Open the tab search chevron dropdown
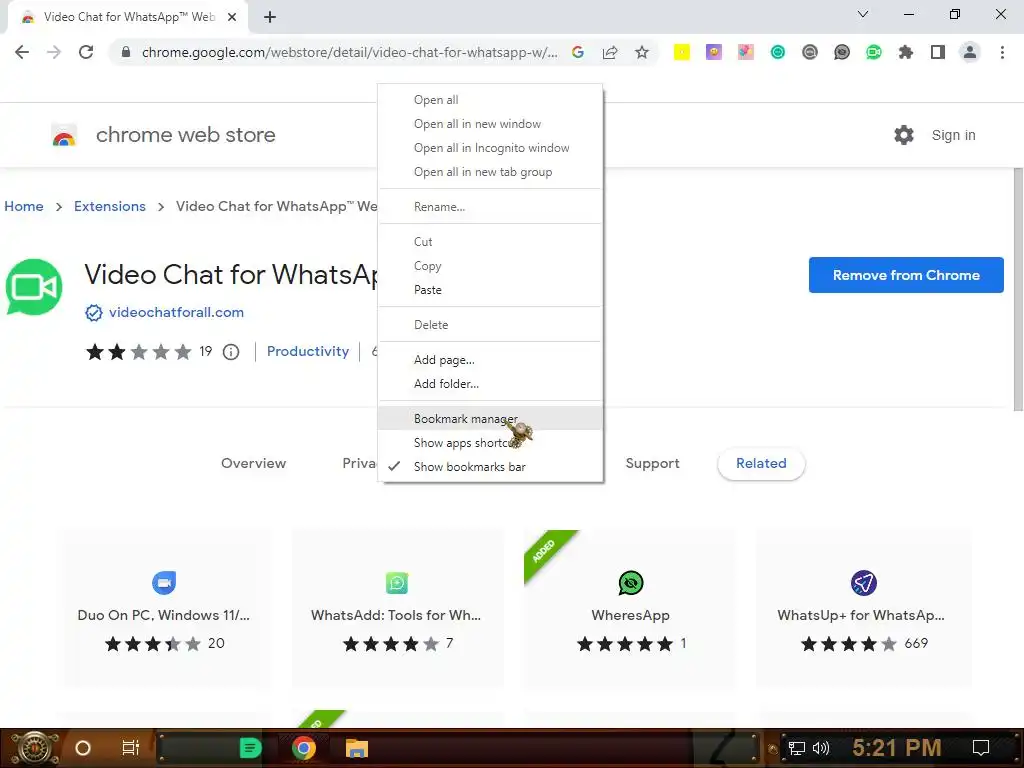The height and width of the screenshot is (768, 1024). [x=863, y=14]
